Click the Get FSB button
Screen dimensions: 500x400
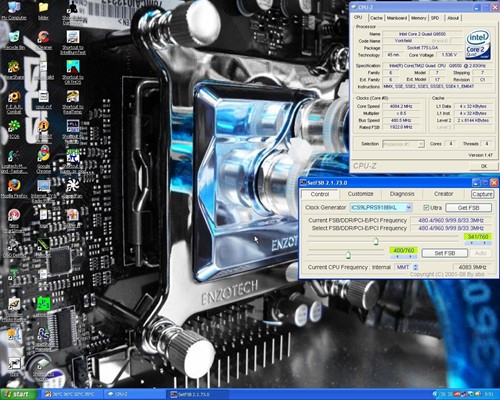pyautogui.click(x=468, y=207)
